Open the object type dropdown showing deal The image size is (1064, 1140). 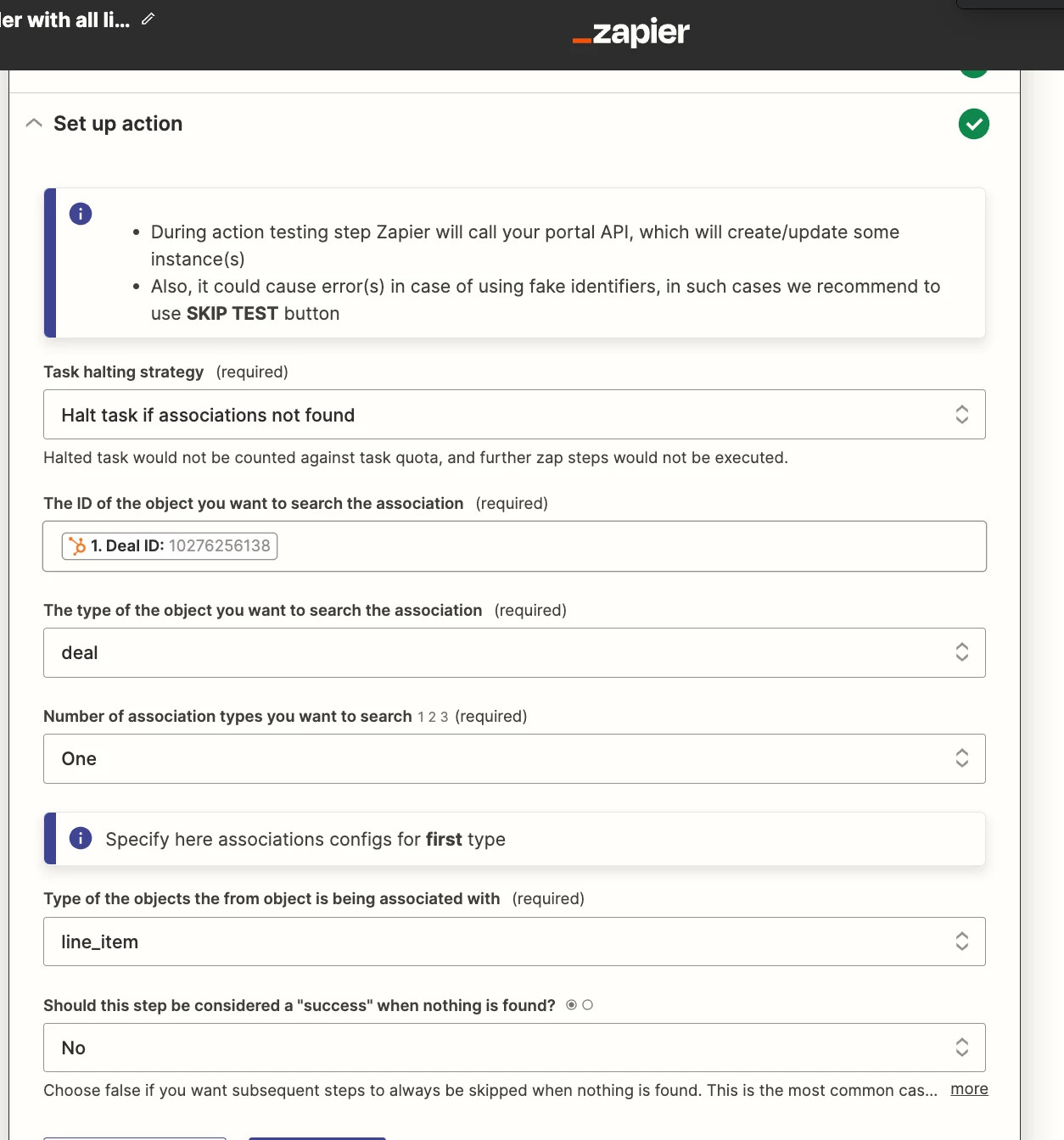click(514, 653)
